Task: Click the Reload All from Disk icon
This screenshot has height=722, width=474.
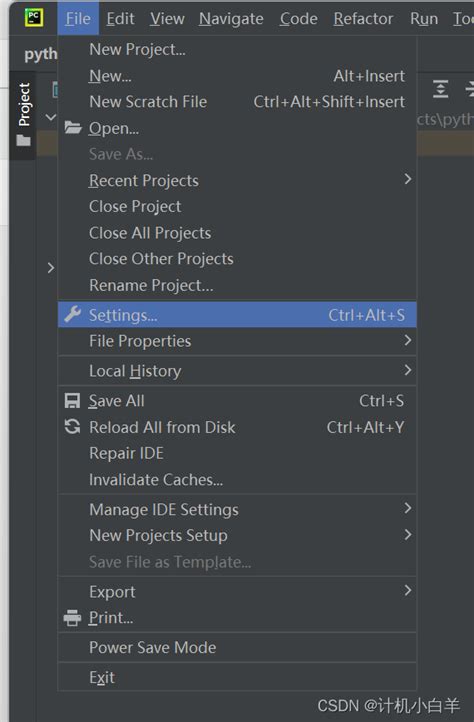Action: [72, 427]
